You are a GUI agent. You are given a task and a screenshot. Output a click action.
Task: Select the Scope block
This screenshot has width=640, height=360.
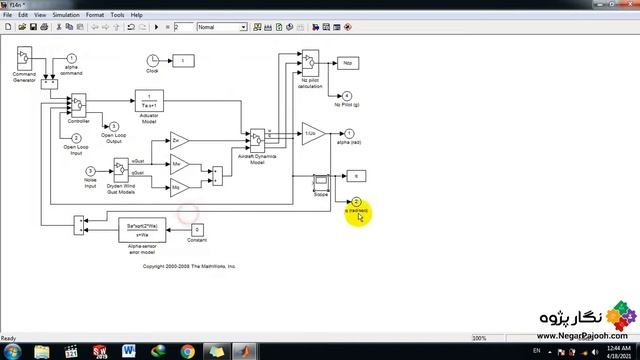point(321,182)
